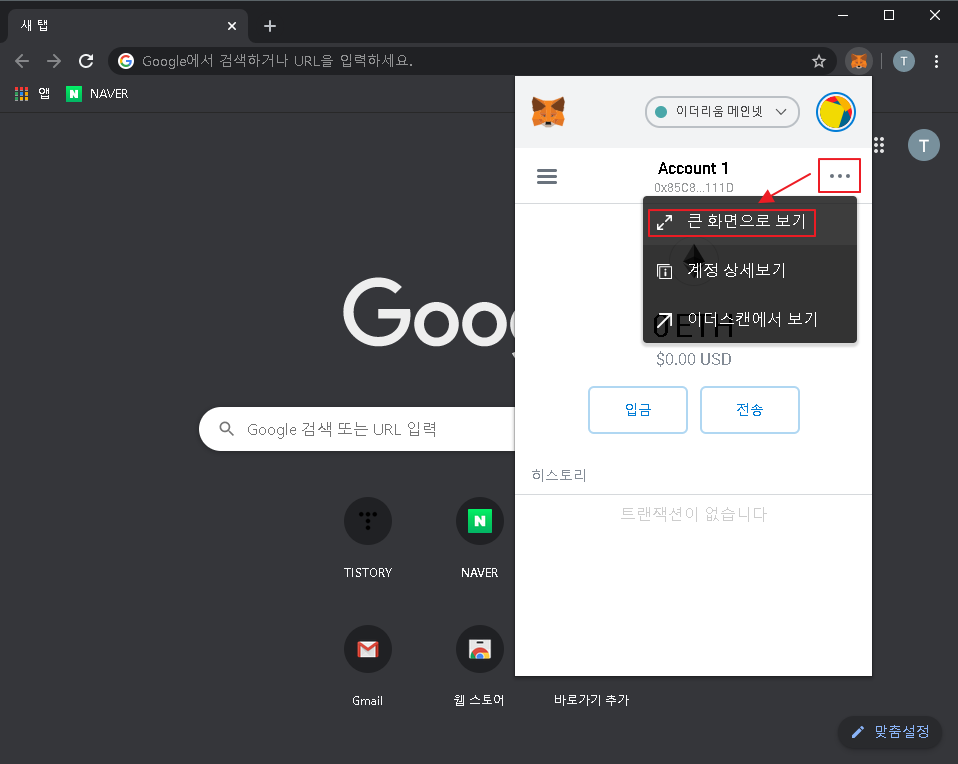
Task: Select '이더스캔에서 보기' Etherscan menu item
Action: [750, 319]
